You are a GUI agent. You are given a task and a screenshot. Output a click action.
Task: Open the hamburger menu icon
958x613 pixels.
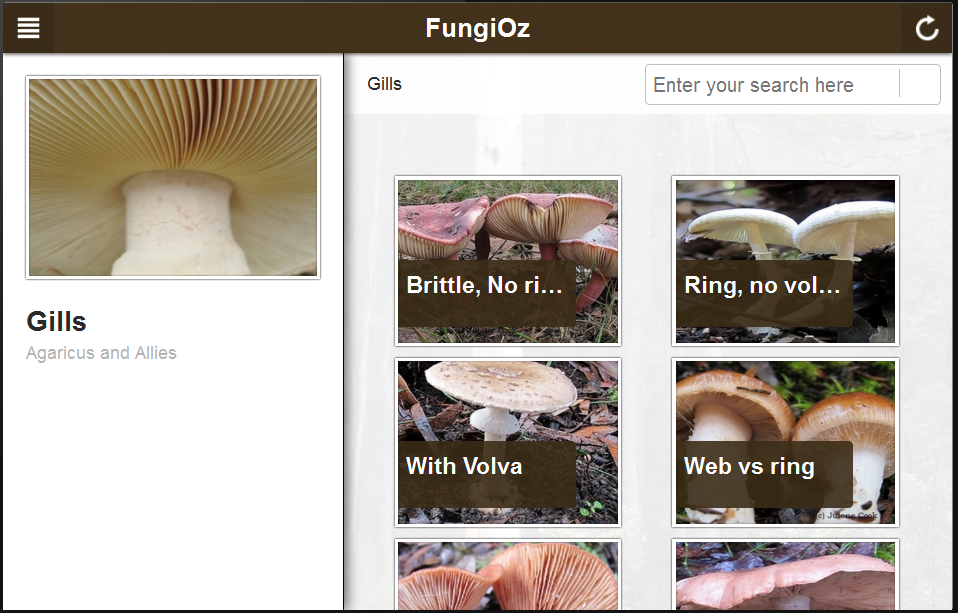[x=28, y=28]
